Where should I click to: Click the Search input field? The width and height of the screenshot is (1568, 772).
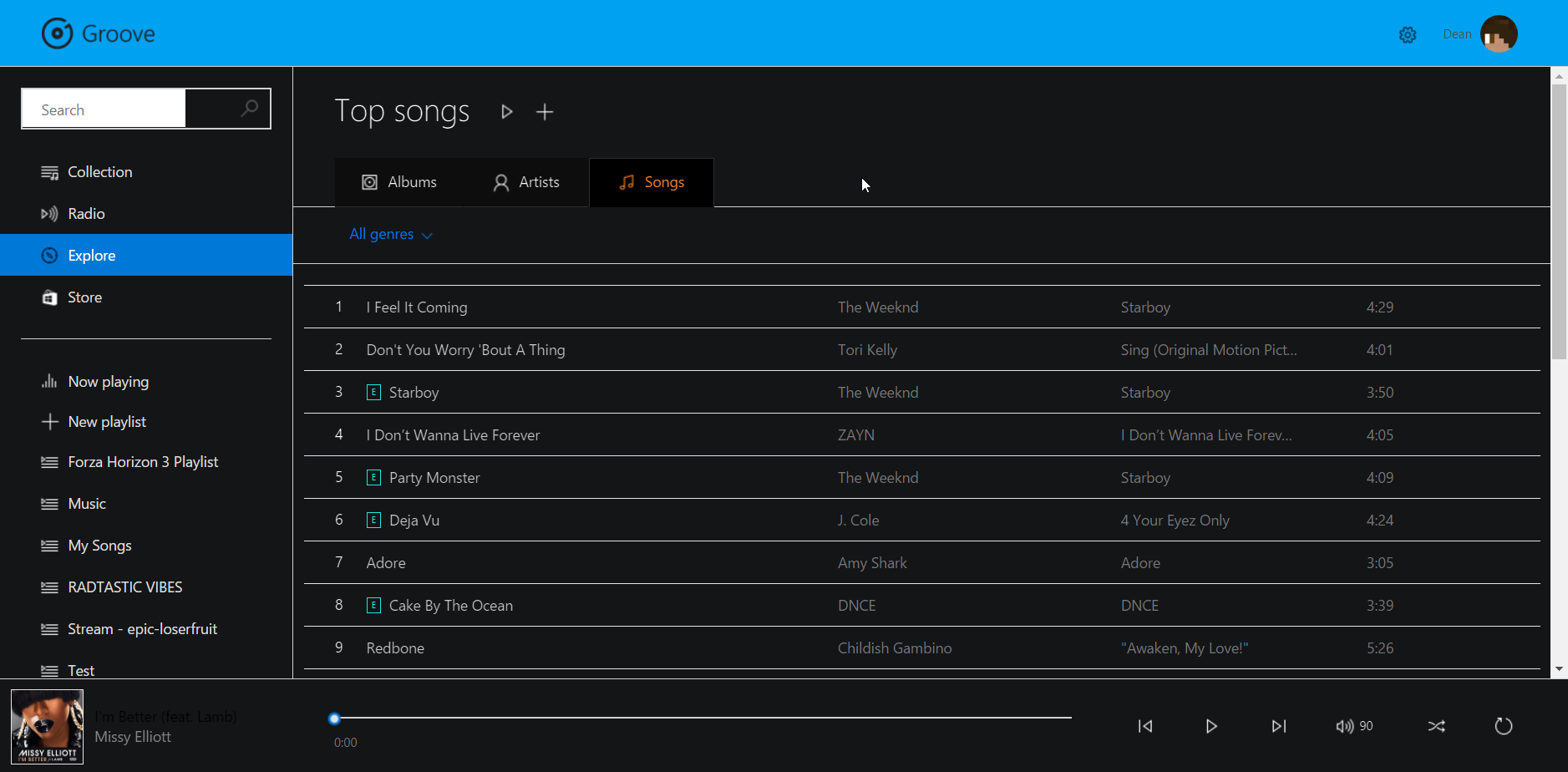click(x=104, y=109)
